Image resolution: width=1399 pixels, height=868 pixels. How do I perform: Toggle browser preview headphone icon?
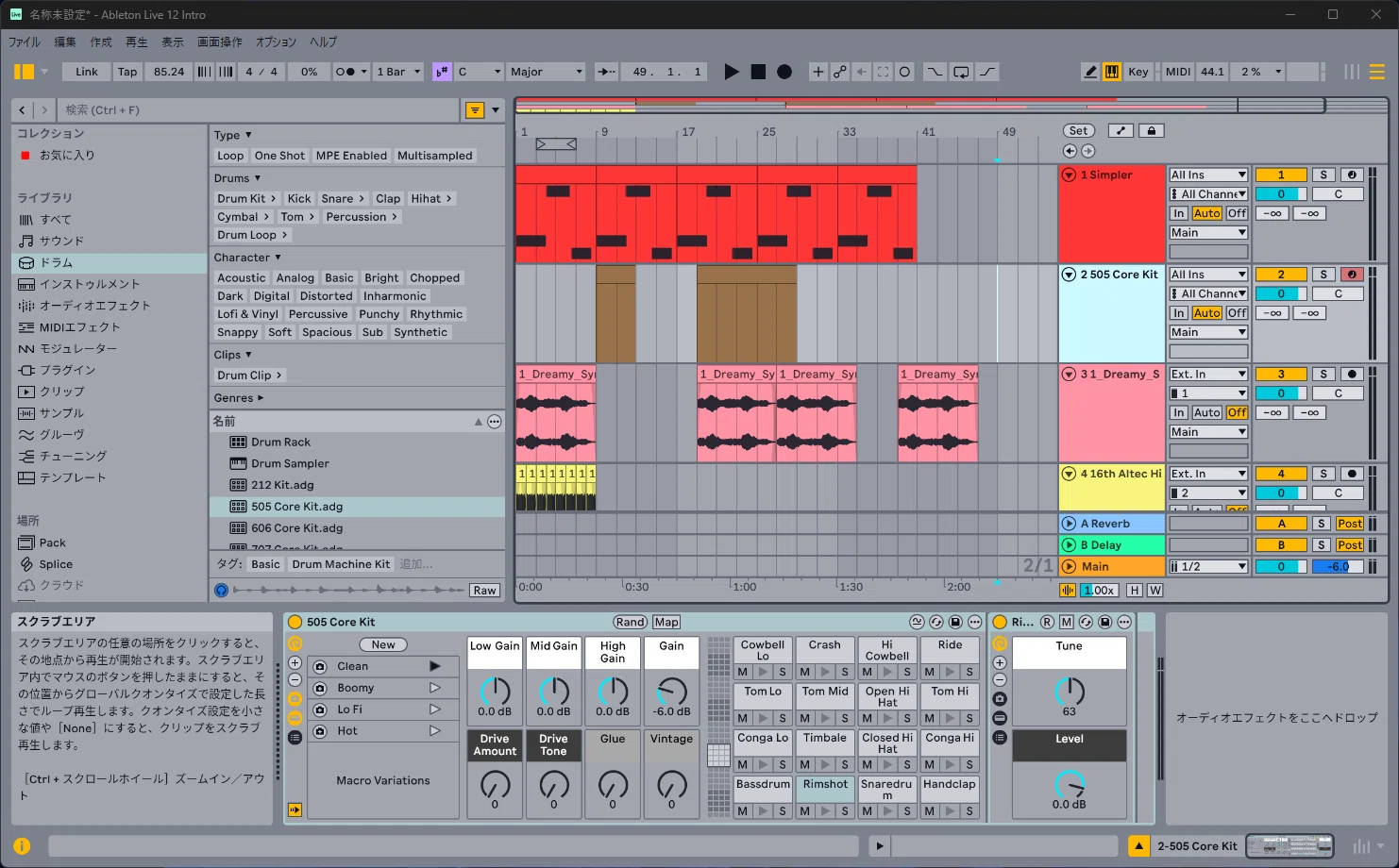point(221,591)
